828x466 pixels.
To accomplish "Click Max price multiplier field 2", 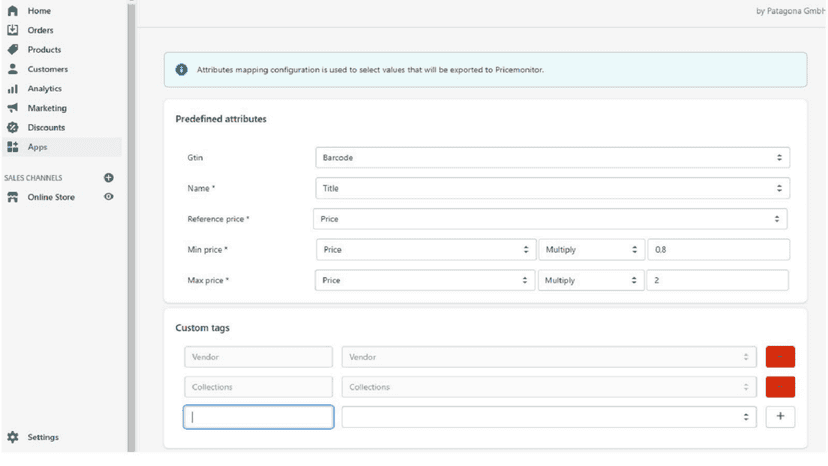I will pos(718,280).
